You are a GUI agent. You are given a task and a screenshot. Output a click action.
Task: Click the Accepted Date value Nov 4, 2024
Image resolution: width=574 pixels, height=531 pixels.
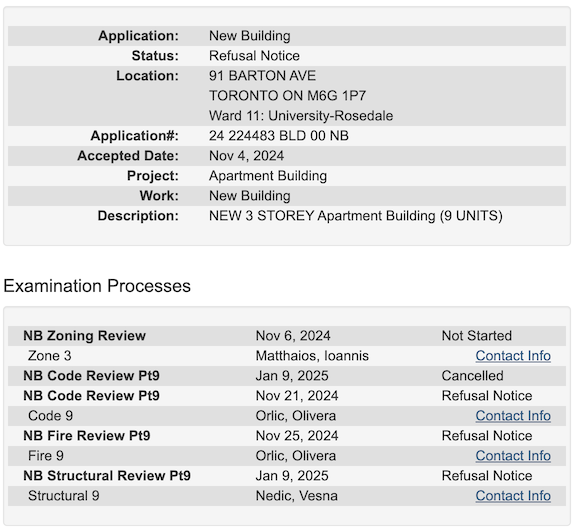(246, 156)
